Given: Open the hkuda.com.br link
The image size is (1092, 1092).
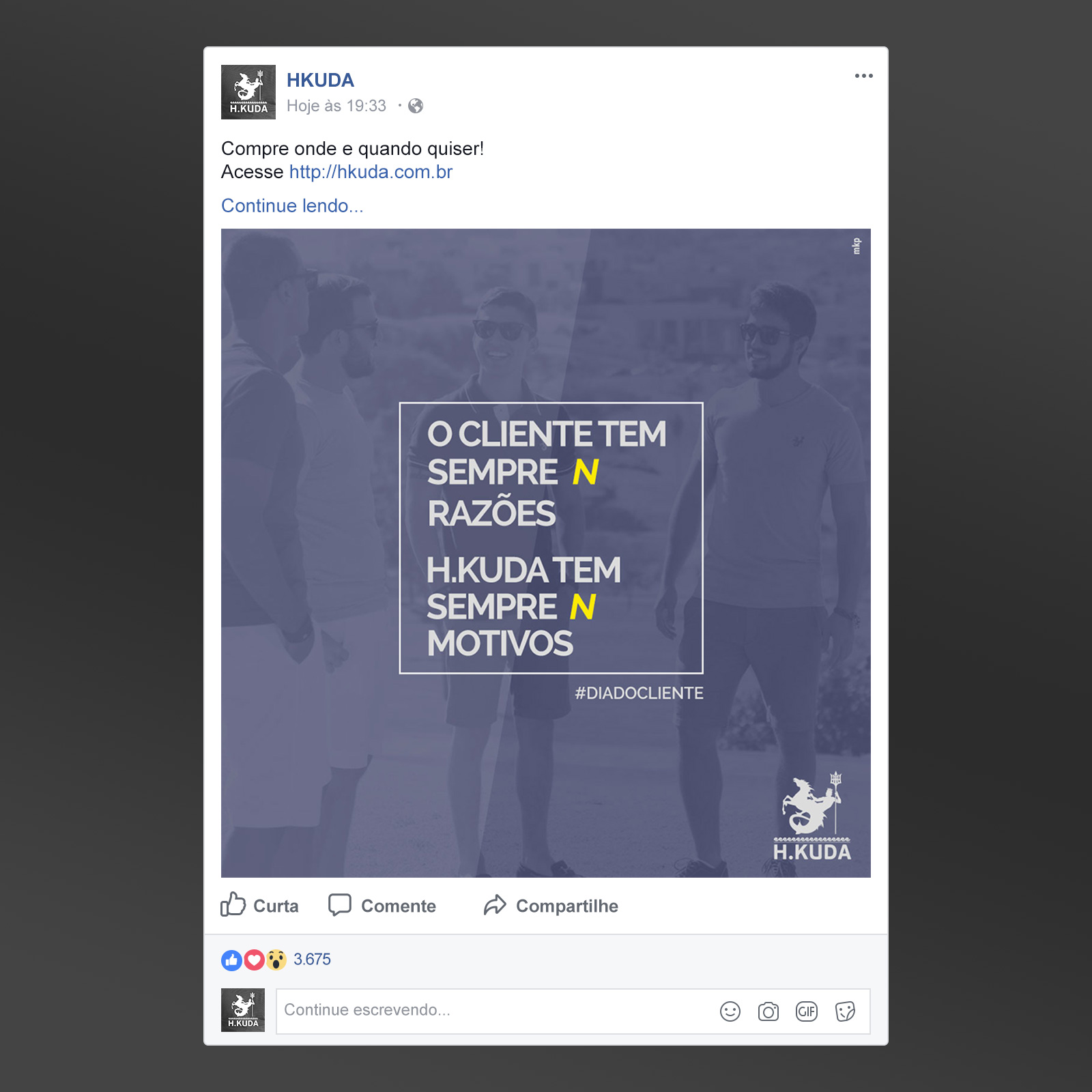Looking at the screenshot, I should tap(371, 172).
